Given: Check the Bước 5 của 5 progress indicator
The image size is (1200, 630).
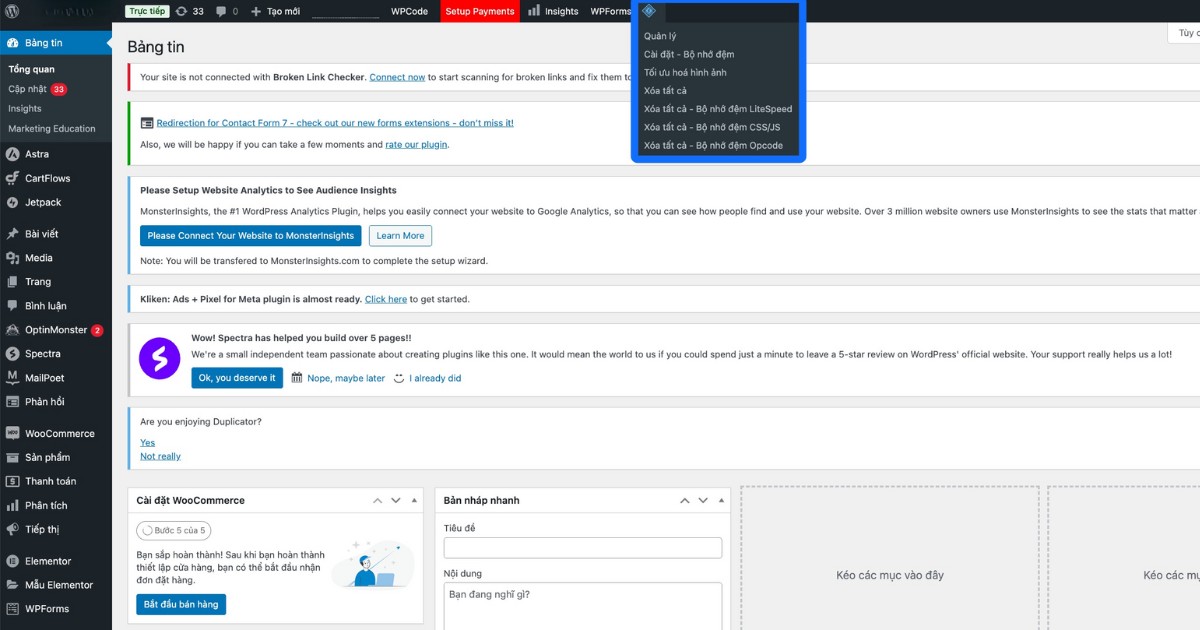Looking at the screenshot, I should point(173,530).
